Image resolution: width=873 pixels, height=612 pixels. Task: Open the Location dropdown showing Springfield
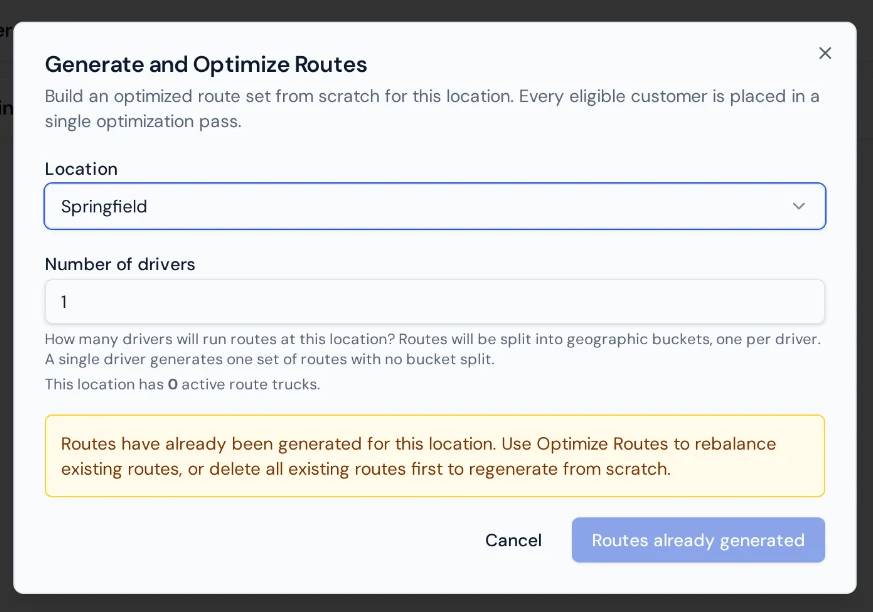(435, 206)
